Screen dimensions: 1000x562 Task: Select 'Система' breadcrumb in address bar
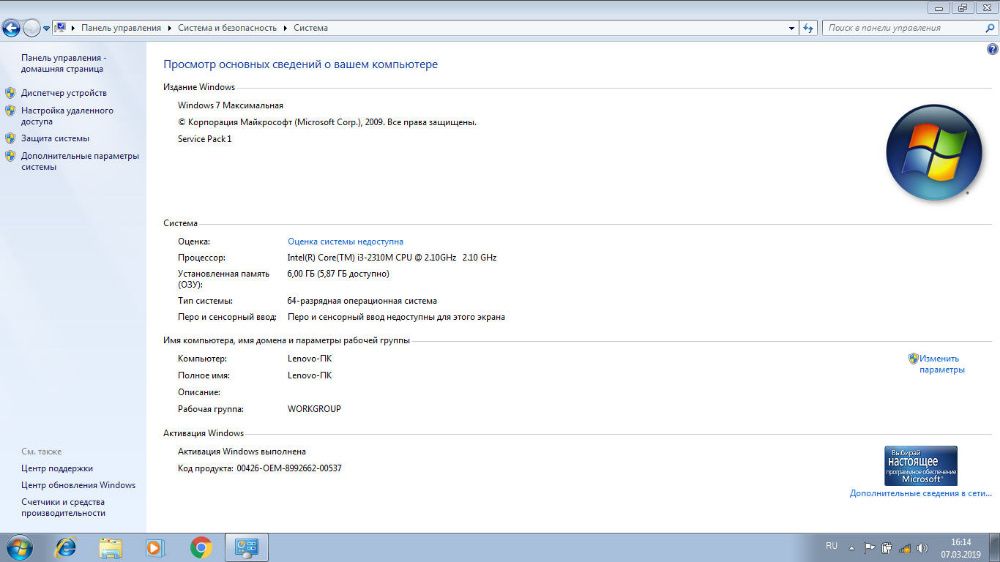(x=311, y=28)
